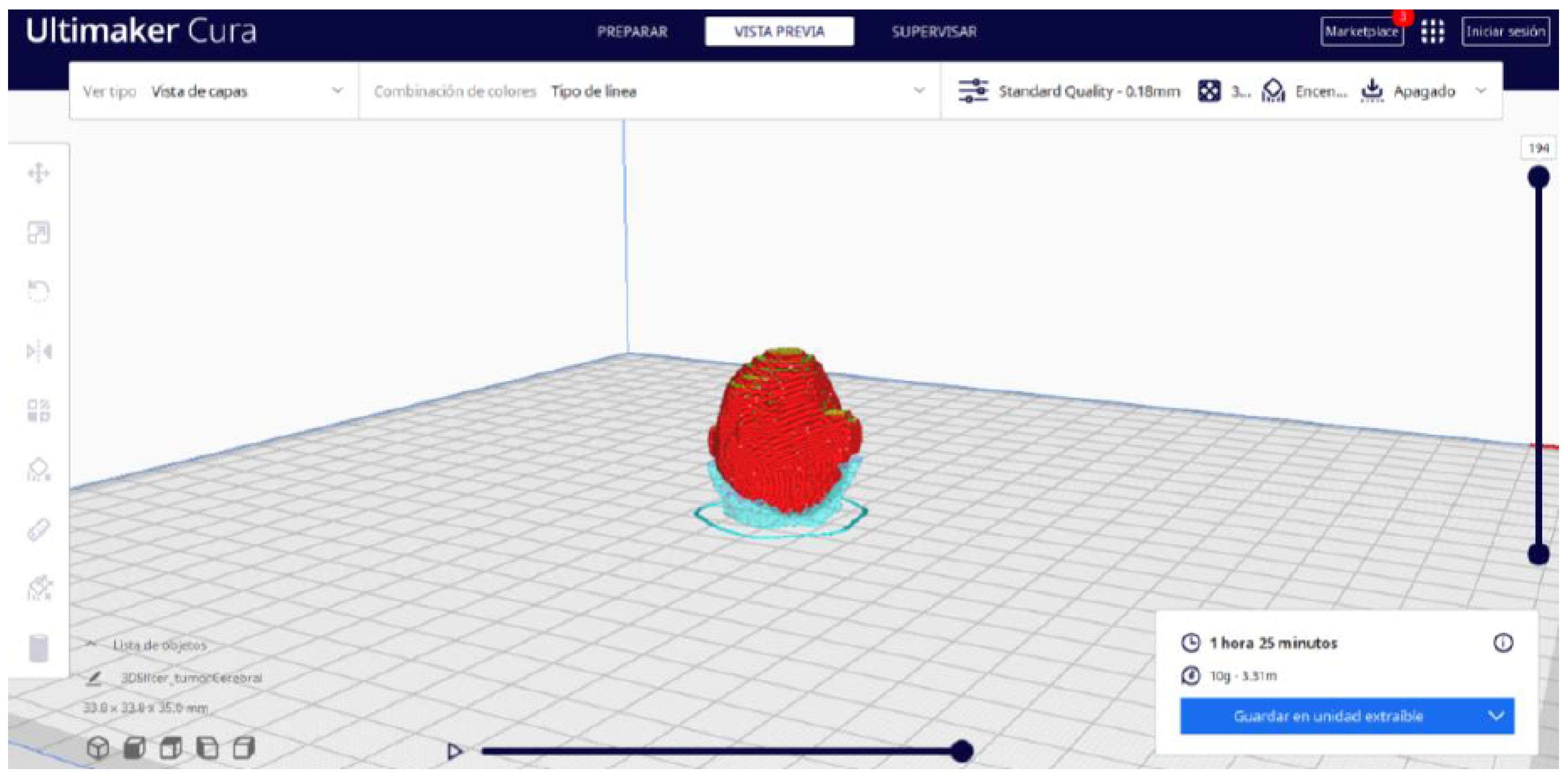Switch to the PREPARAR stage tab
This screenshot has height=780, width=1568.
pos(632,32)
